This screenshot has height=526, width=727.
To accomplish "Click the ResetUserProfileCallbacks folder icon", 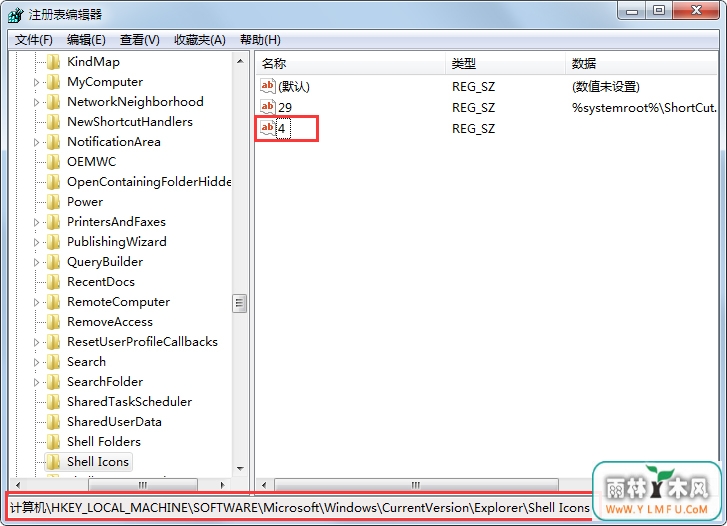I will [54, 341].
